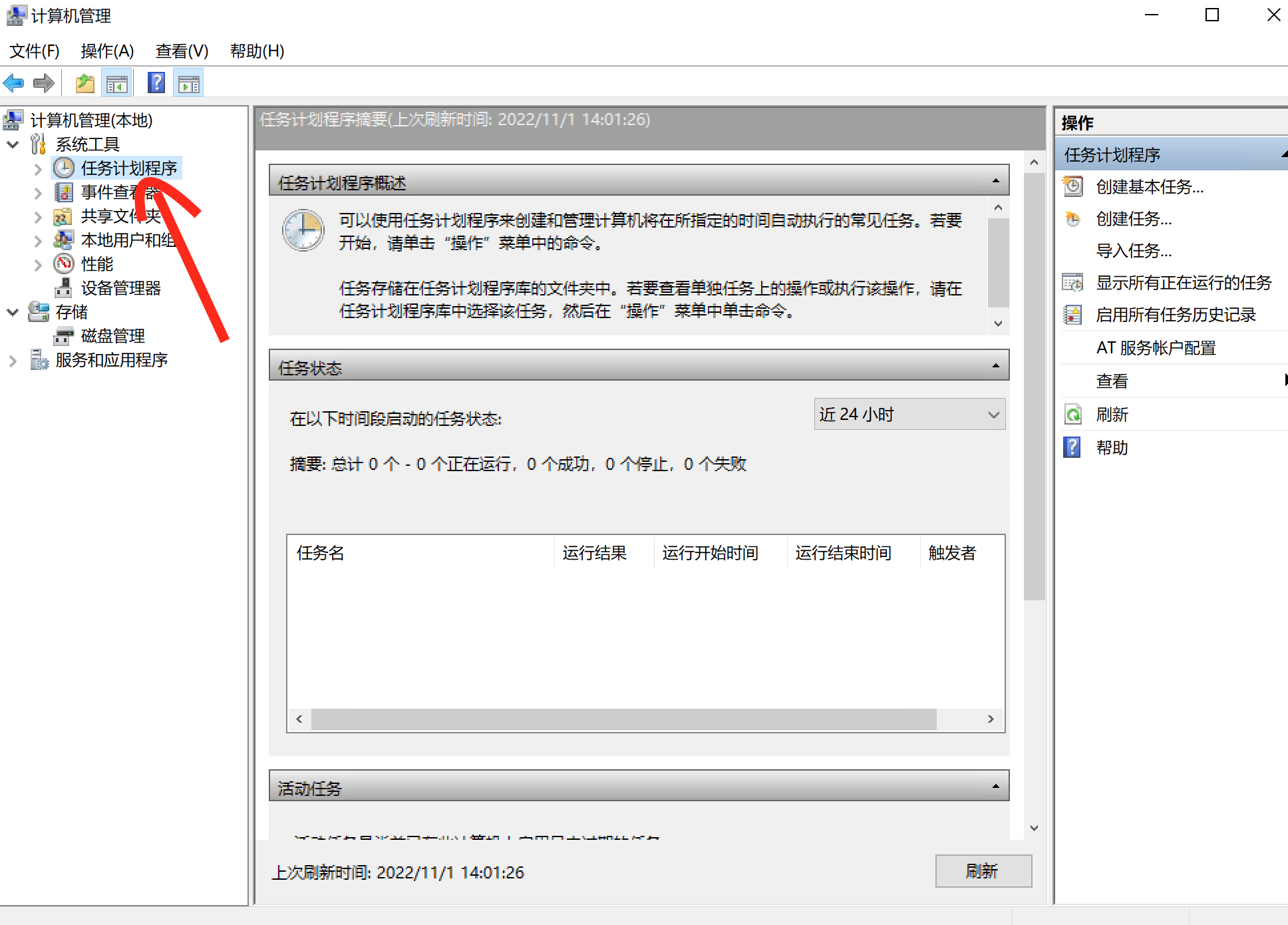Open the 查看 submenu in actions pane
The height and width of the screenshot is (925, 1288).
[x=1174, y=381]
